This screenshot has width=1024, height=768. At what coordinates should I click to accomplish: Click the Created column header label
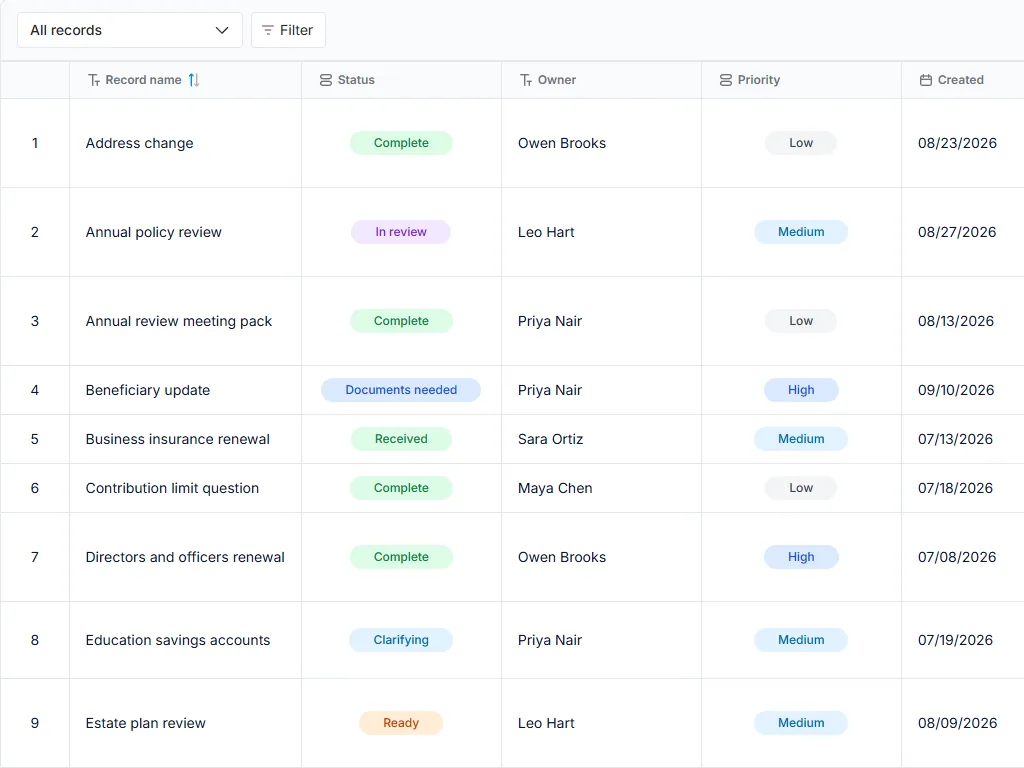tap(960, 80)
